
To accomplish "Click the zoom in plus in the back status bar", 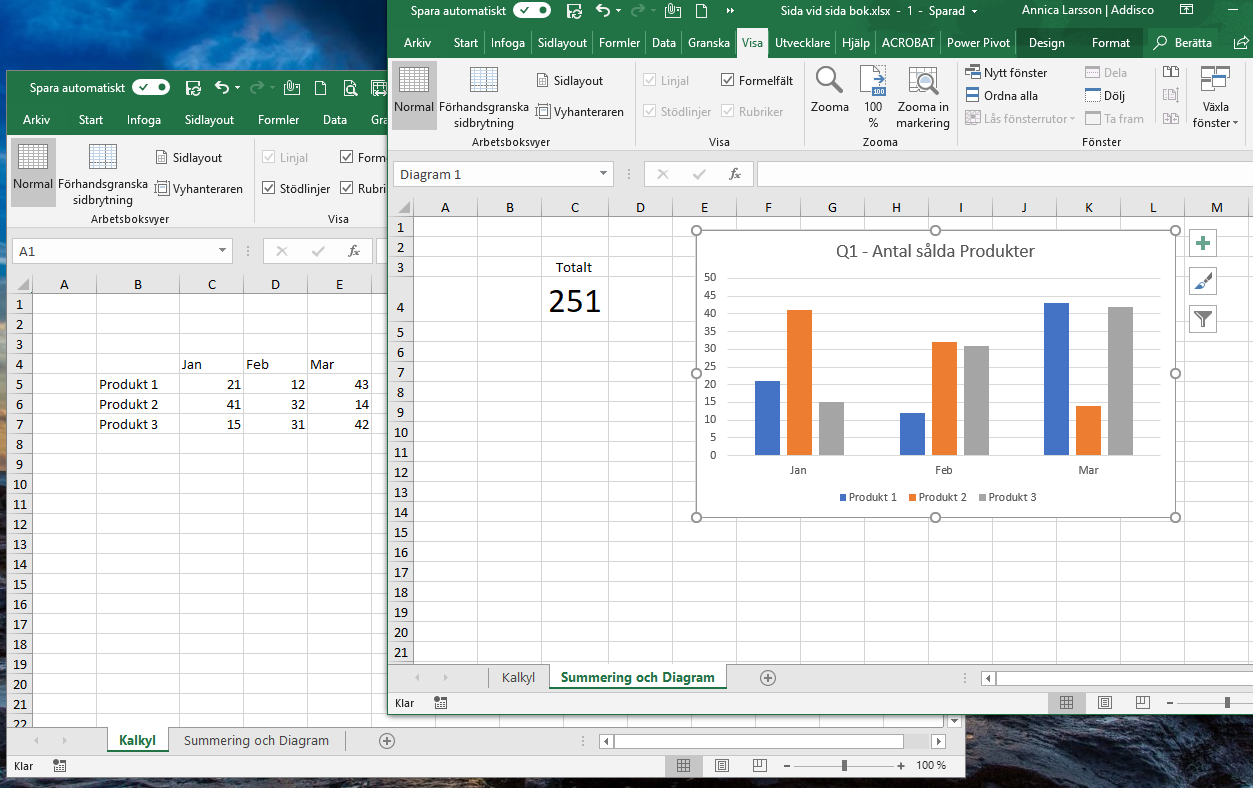I will pos(901,766).
